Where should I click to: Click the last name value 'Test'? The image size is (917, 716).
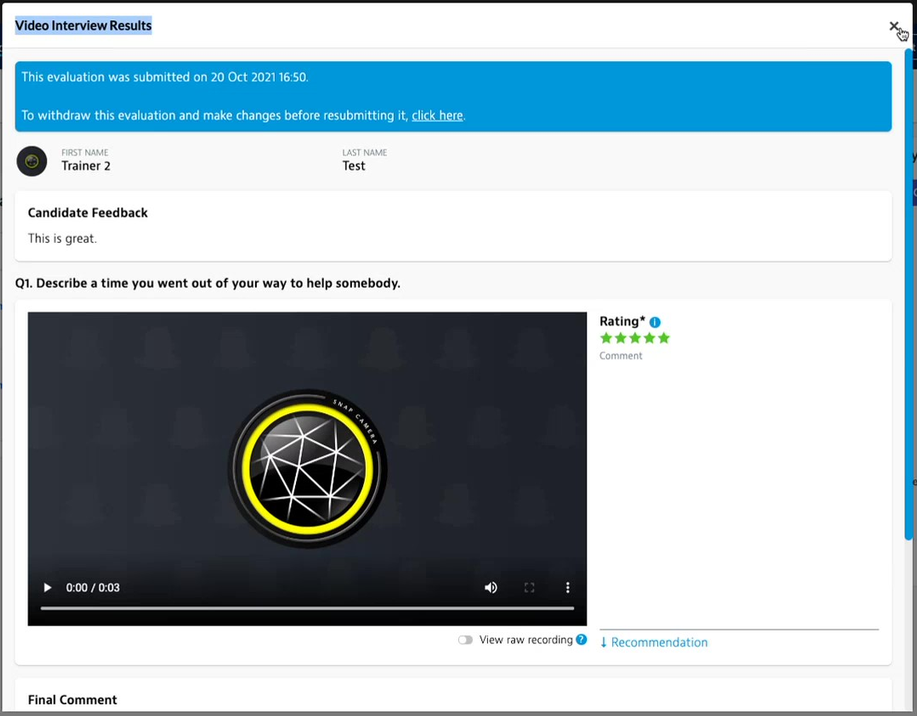click(354, 166)
